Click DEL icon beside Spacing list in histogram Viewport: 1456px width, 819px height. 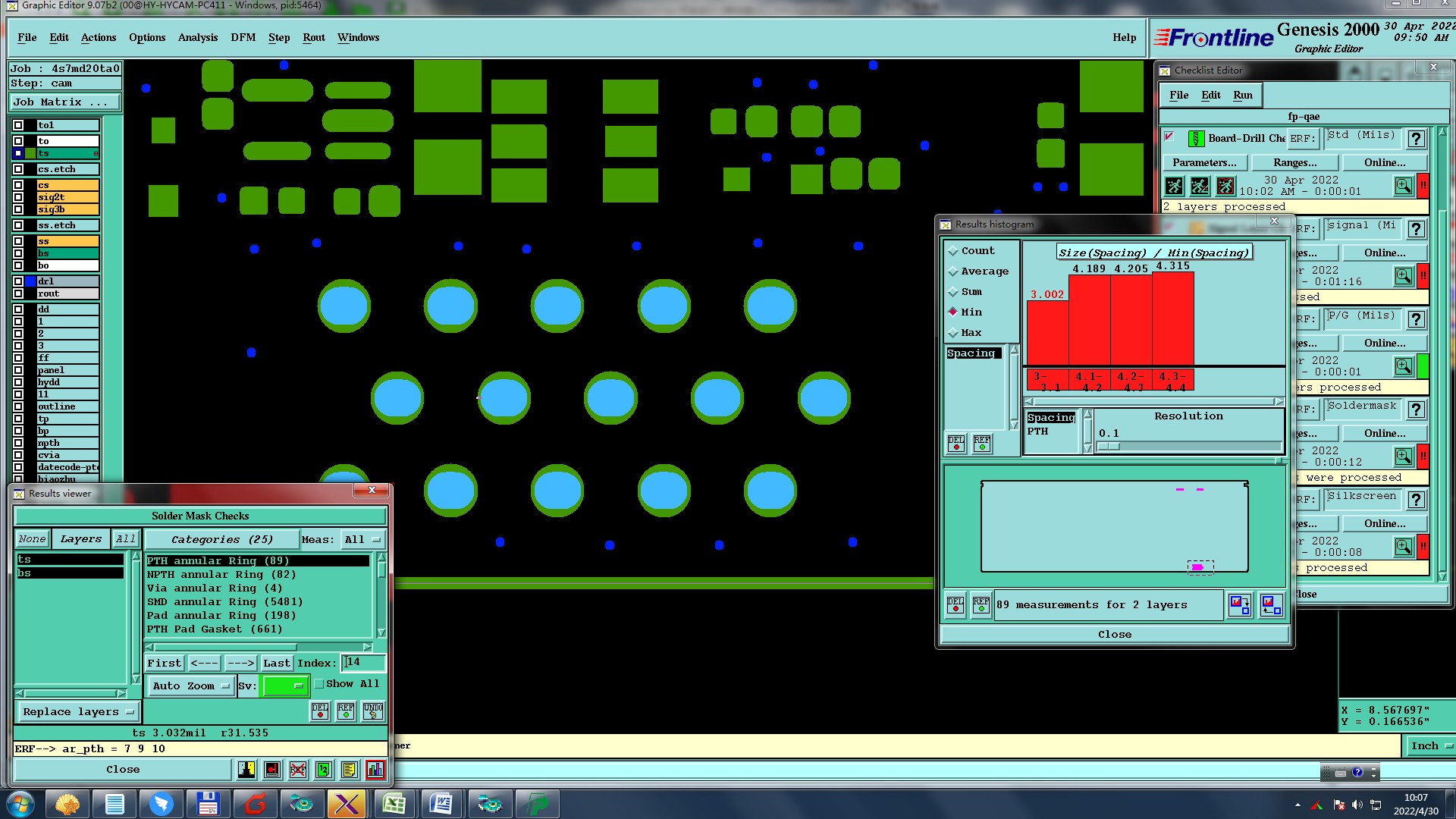click(x=956, y=443)
